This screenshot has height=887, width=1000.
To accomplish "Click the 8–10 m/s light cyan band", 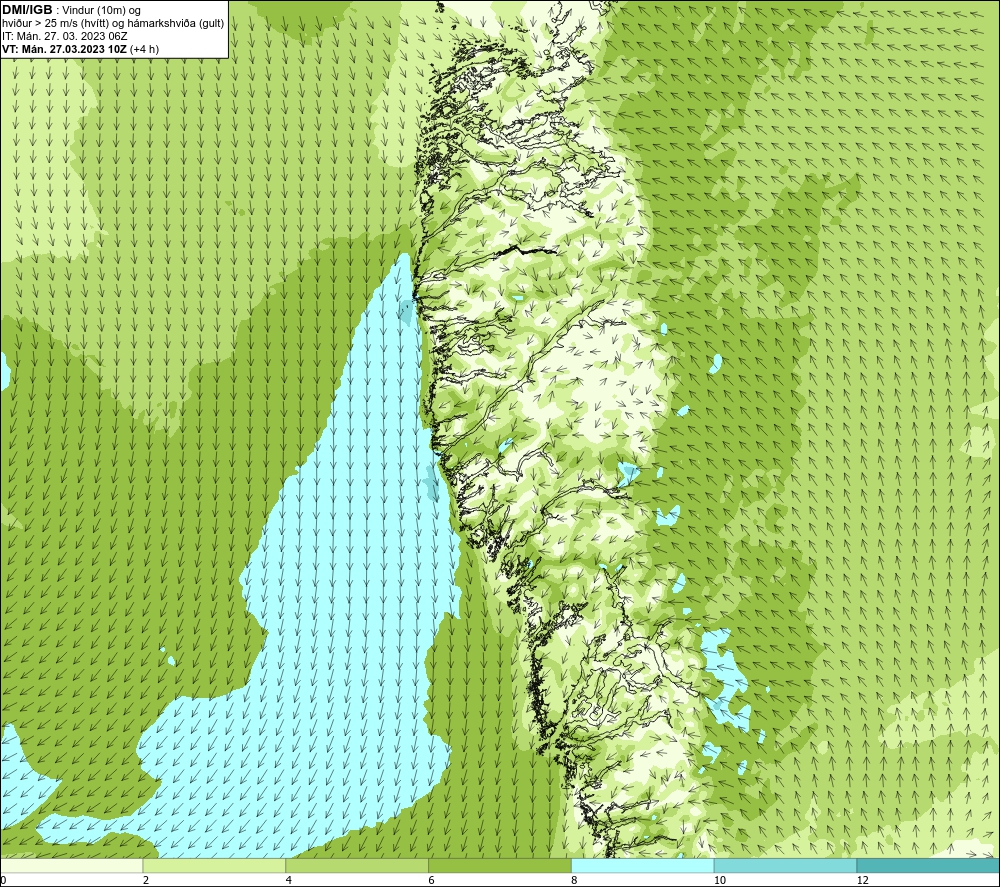I will 643,865.
